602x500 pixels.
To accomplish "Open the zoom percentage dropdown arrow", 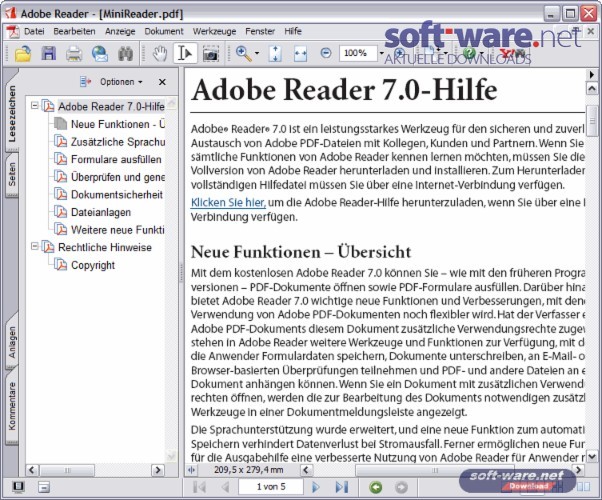I will point(382,53).
